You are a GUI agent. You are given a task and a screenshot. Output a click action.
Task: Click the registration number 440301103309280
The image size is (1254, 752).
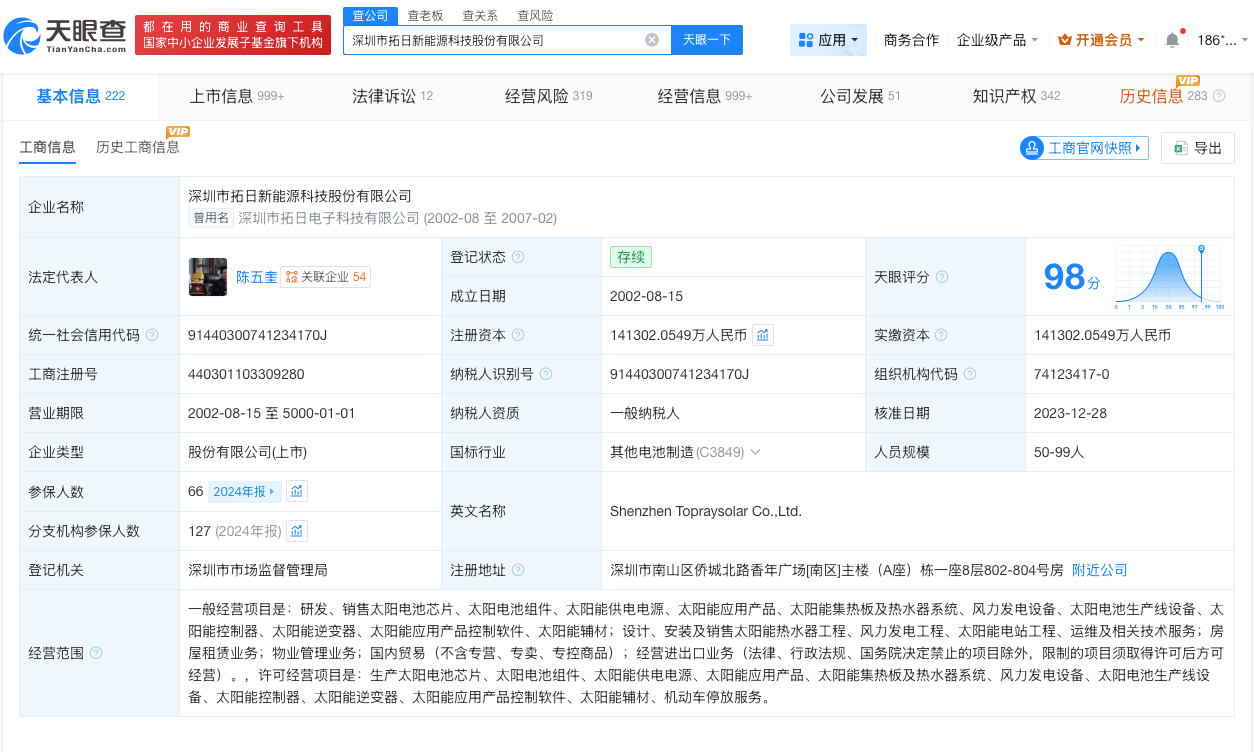246,374
